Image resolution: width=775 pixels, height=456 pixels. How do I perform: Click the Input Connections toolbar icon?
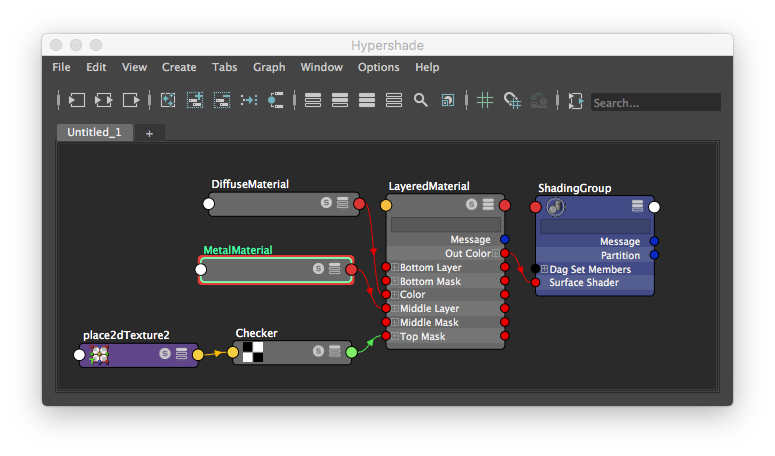(x=76, y=101)
